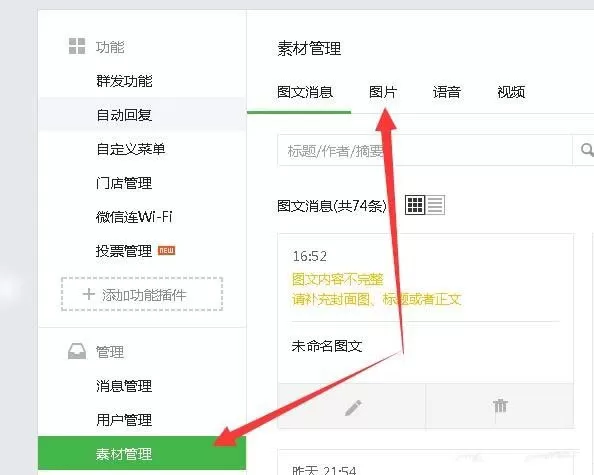Image resolution: width=594 pixels, height=475 pixels.
Task: Click the 管理 section header label
Action: [110, 352]
